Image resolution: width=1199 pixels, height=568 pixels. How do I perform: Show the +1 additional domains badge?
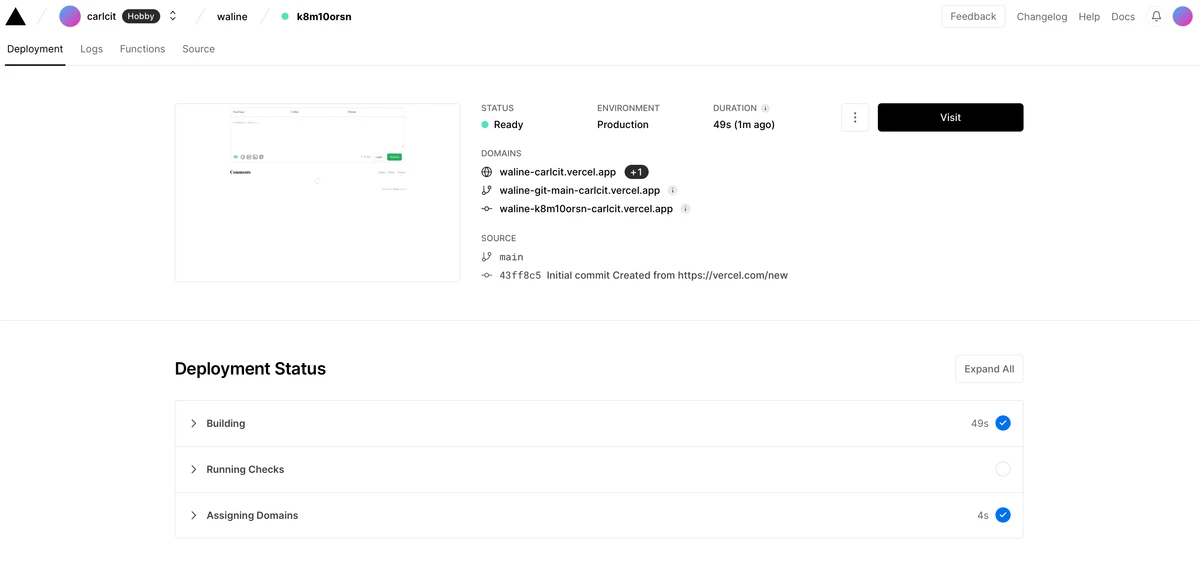tap(636, 172)
